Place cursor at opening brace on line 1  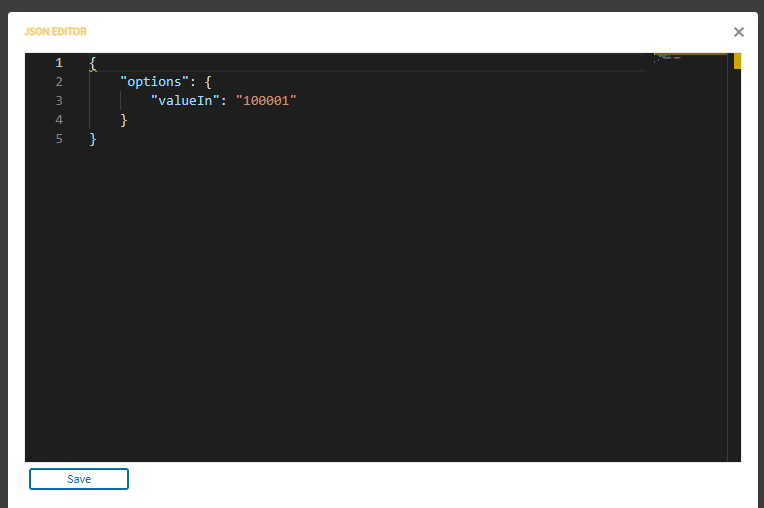(93, 63)
